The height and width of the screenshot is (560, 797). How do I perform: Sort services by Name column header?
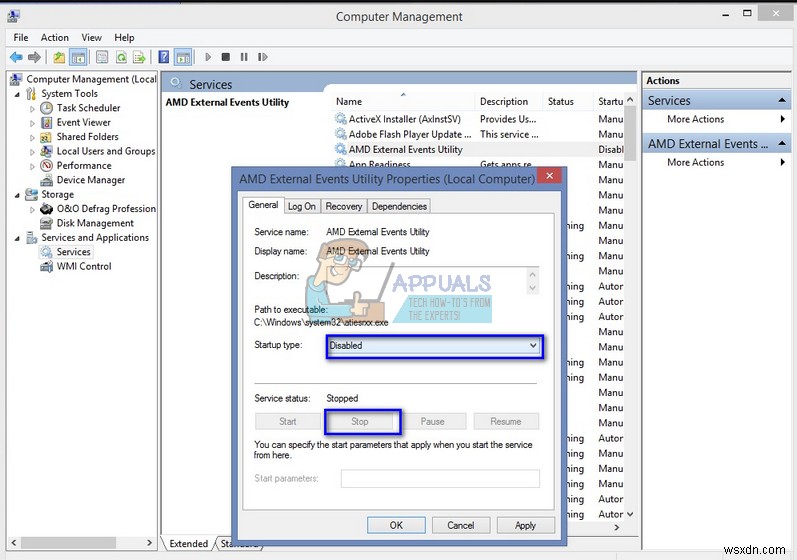pos(403,102)
